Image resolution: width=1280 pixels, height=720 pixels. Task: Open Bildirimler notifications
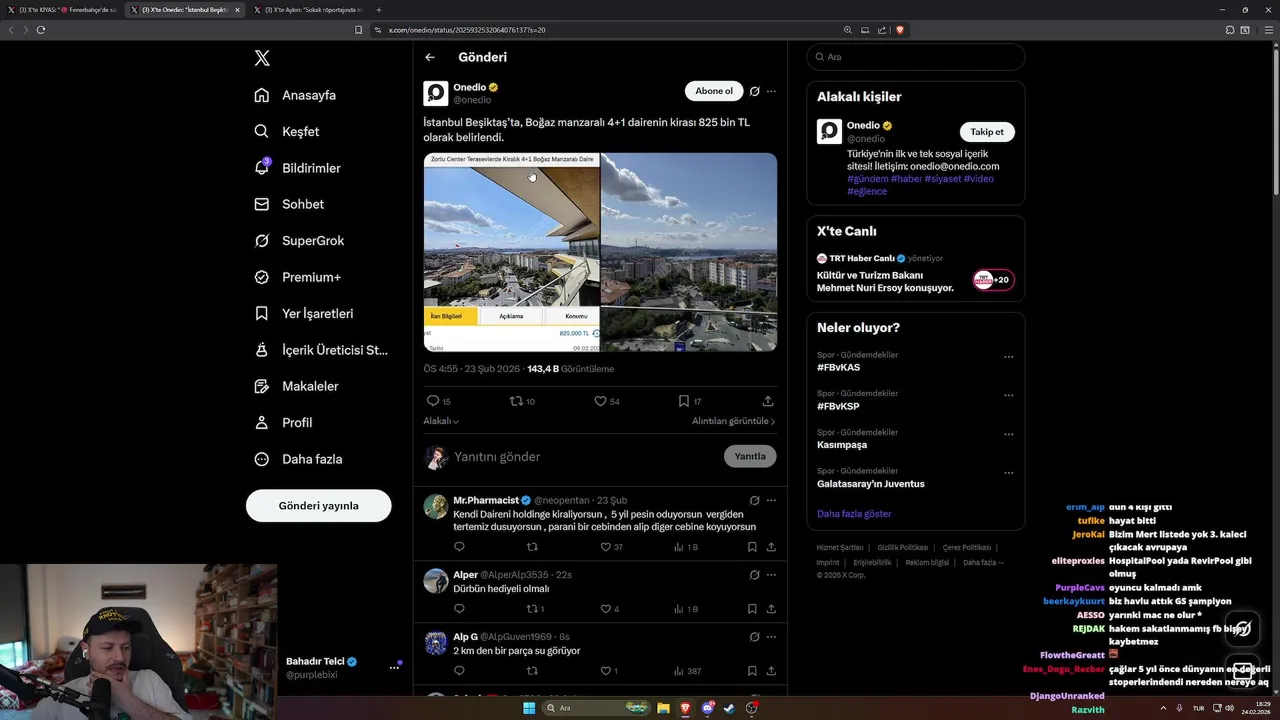(x=297, y=168)
